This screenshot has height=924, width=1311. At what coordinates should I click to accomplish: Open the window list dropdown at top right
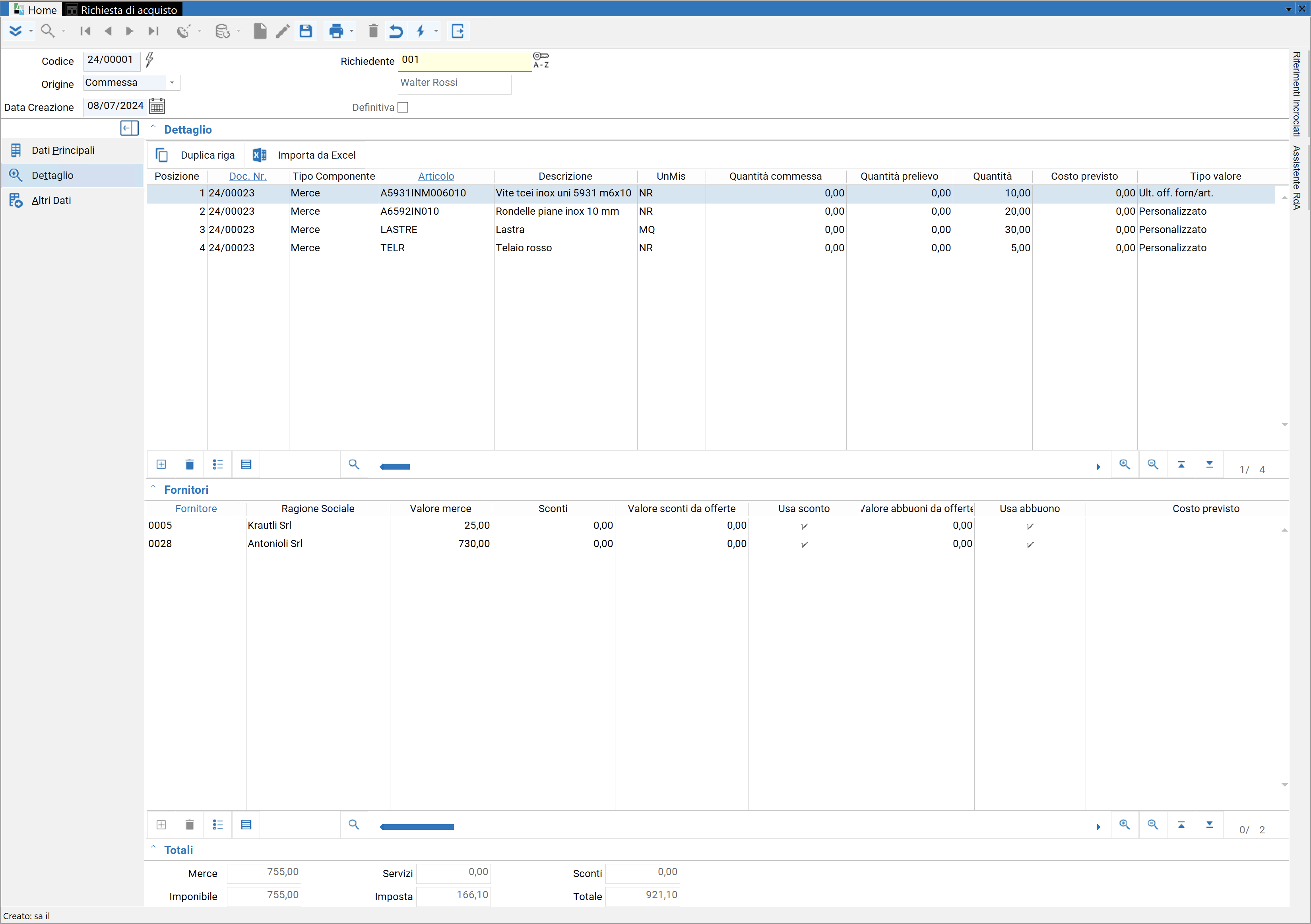coord(1289,9)
